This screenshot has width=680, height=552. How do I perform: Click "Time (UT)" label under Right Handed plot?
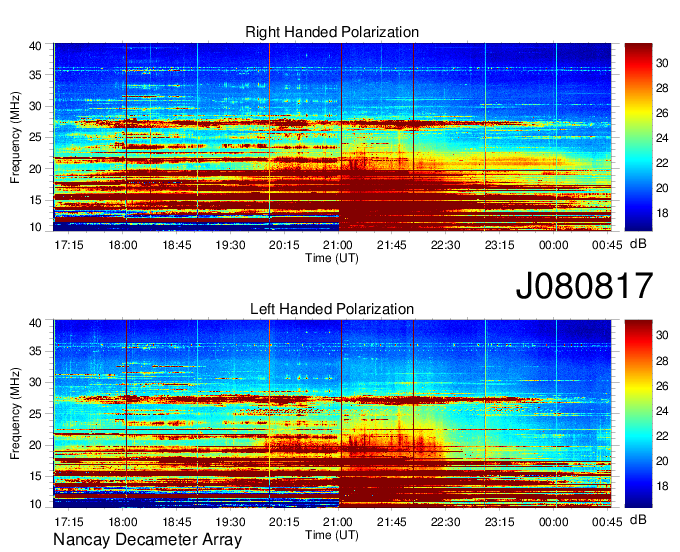332,258
